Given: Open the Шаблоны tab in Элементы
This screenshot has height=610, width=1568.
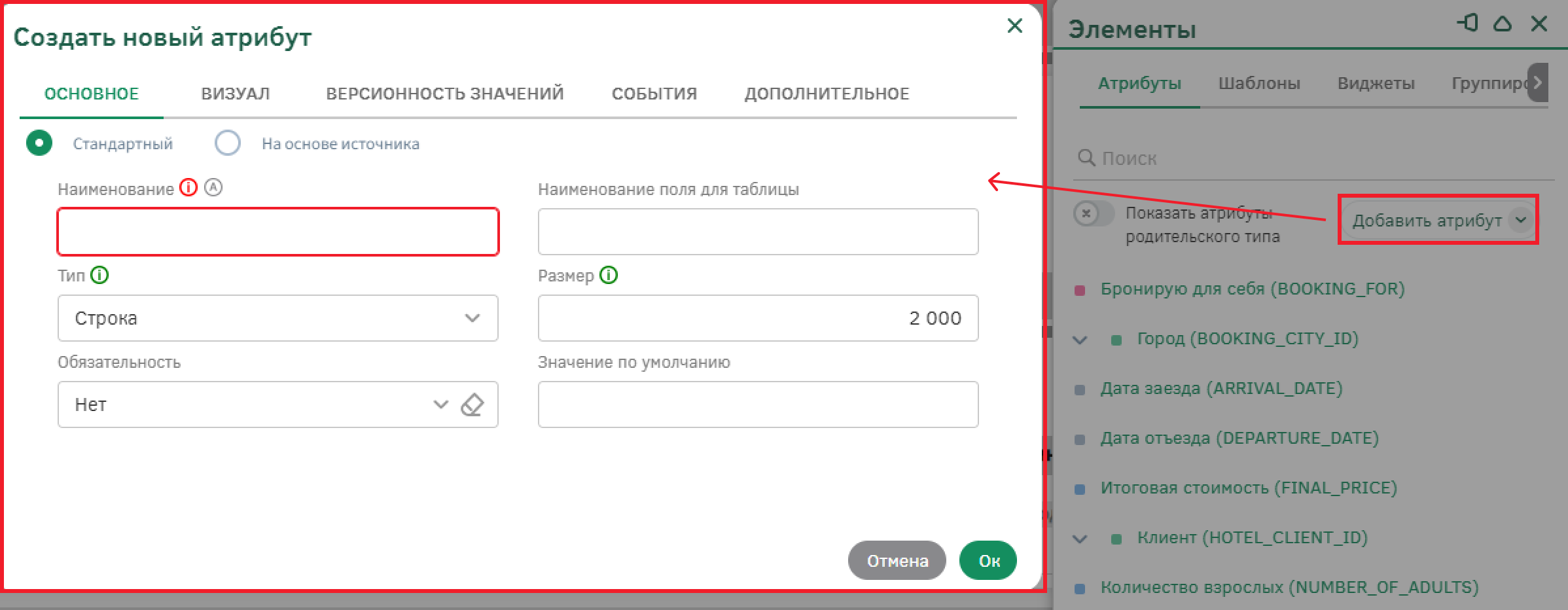Looking at the screenshot, I should click(x=1259, y=83).
